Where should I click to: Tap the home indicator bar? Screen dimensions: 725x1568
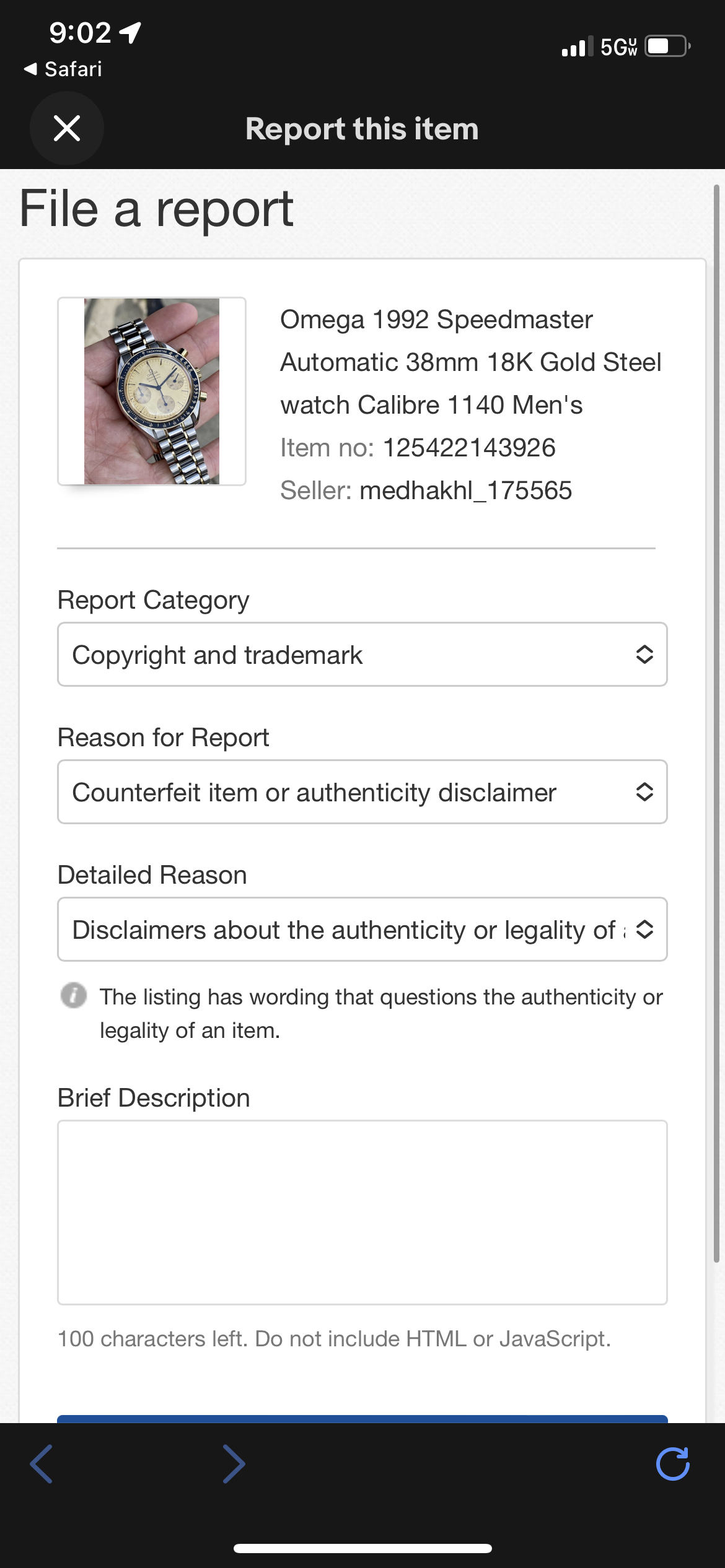tap(362, 1549)
